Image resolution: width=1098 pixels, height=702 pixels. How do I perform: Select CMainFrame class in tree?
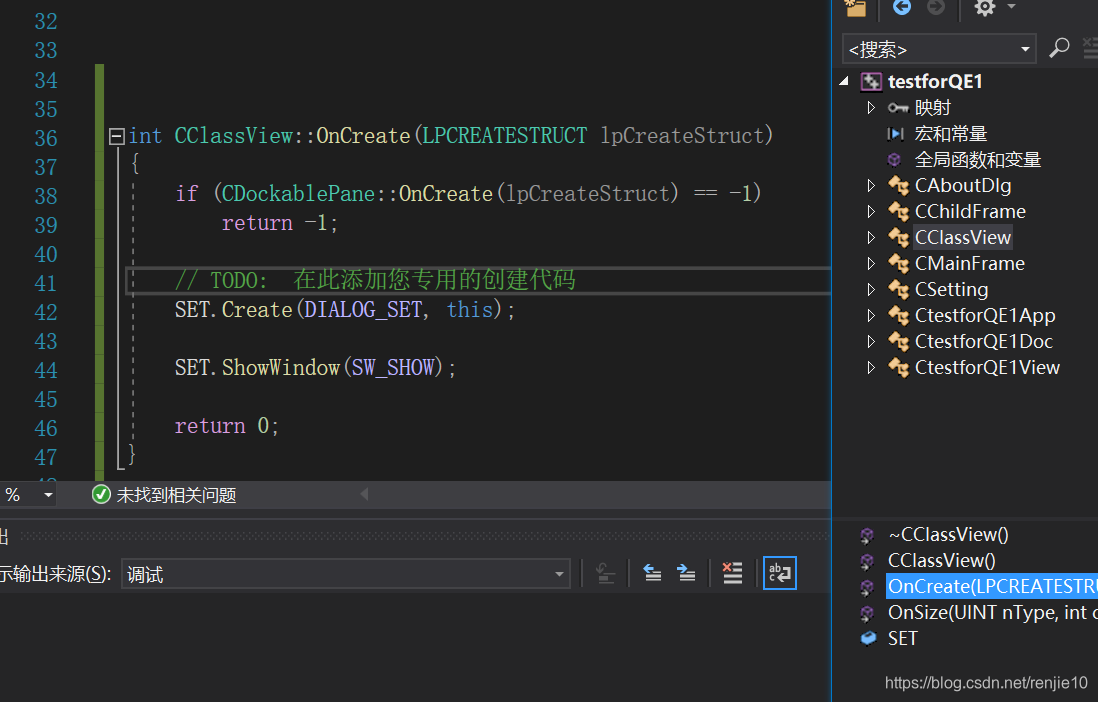click(x=970, y=263)
